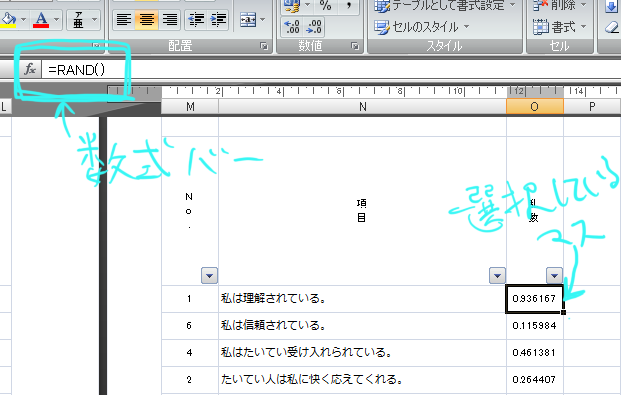Select the No. cell with value 4
The image size is (621, 395).
190,353
